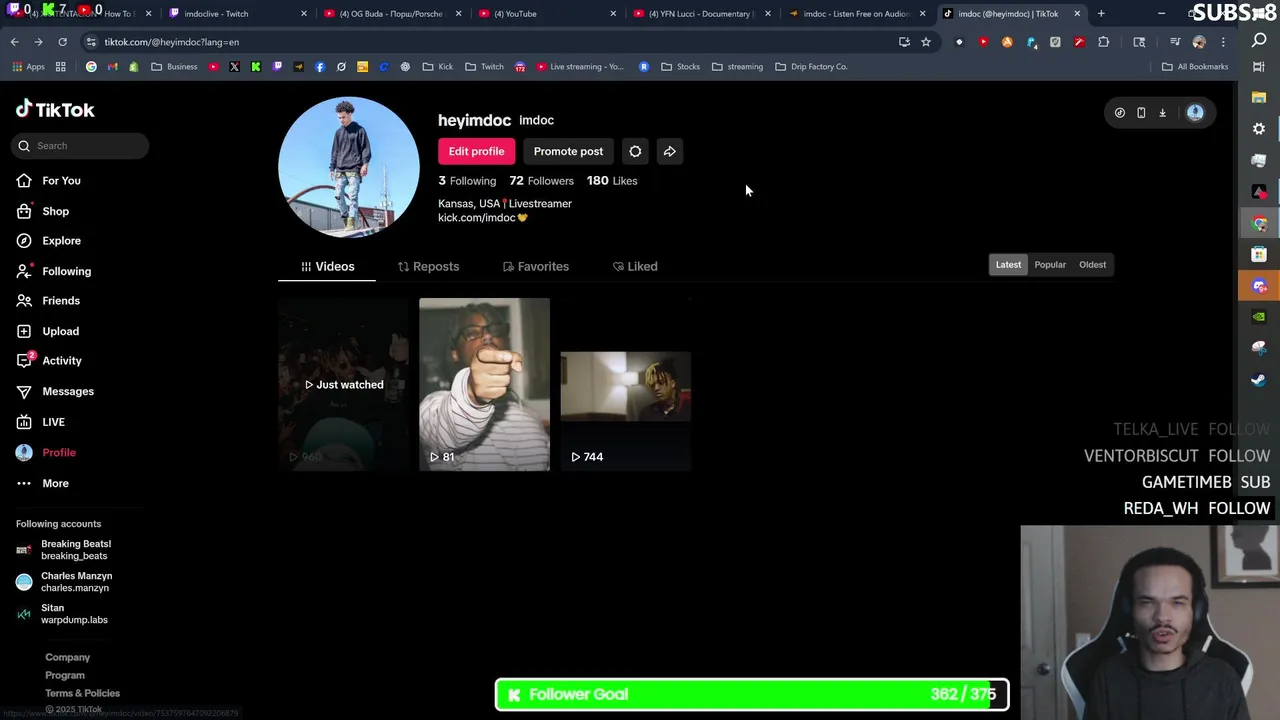
Task: Open the Drip Factory Co. bookmarks folder
Action: 811,67
